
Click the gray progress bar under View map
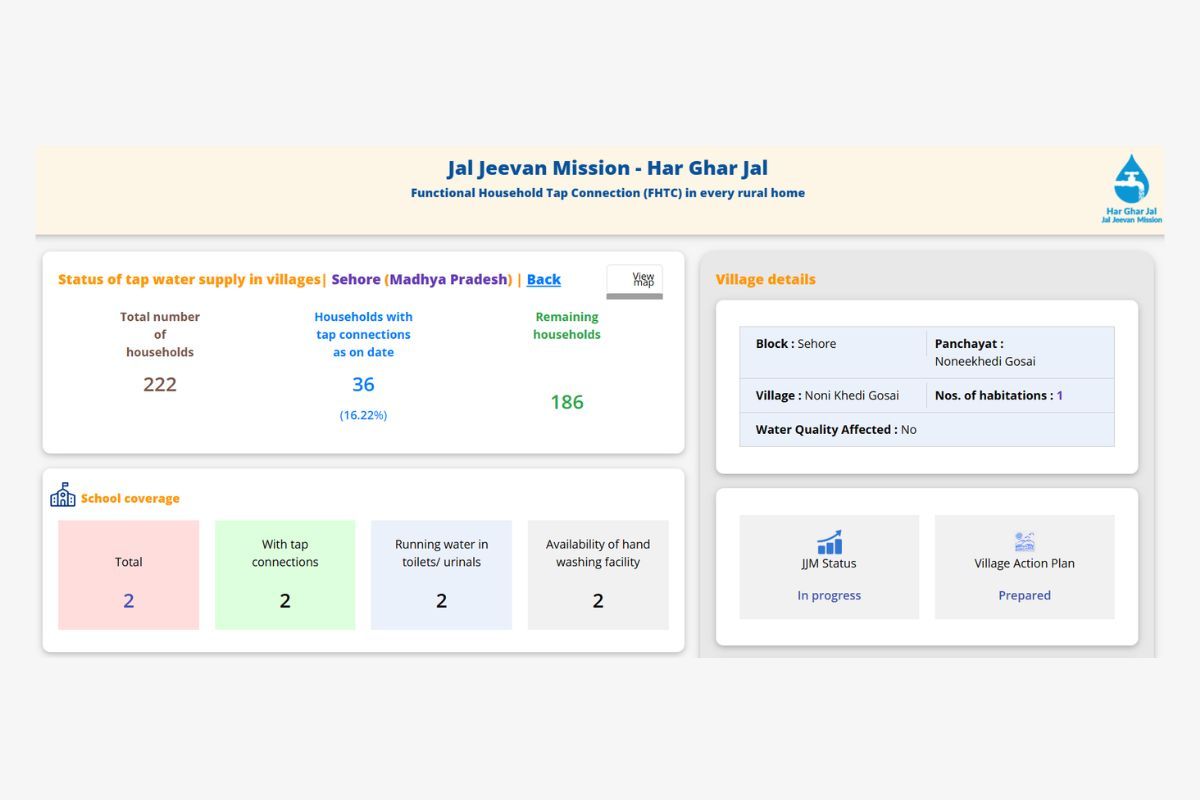pos(634,296)
